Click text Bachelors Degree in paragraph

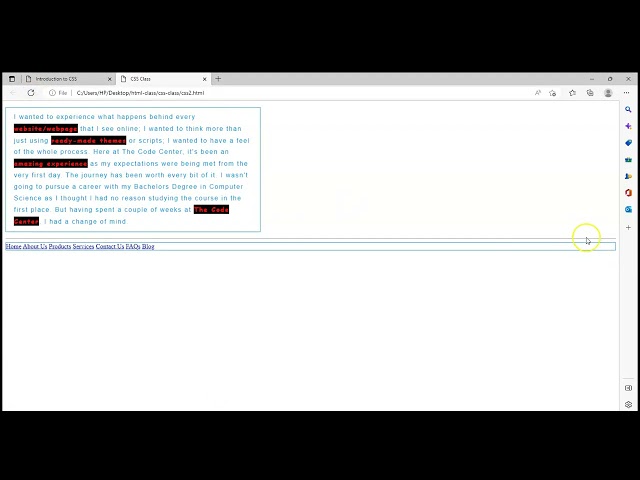[x=165, y=187]
